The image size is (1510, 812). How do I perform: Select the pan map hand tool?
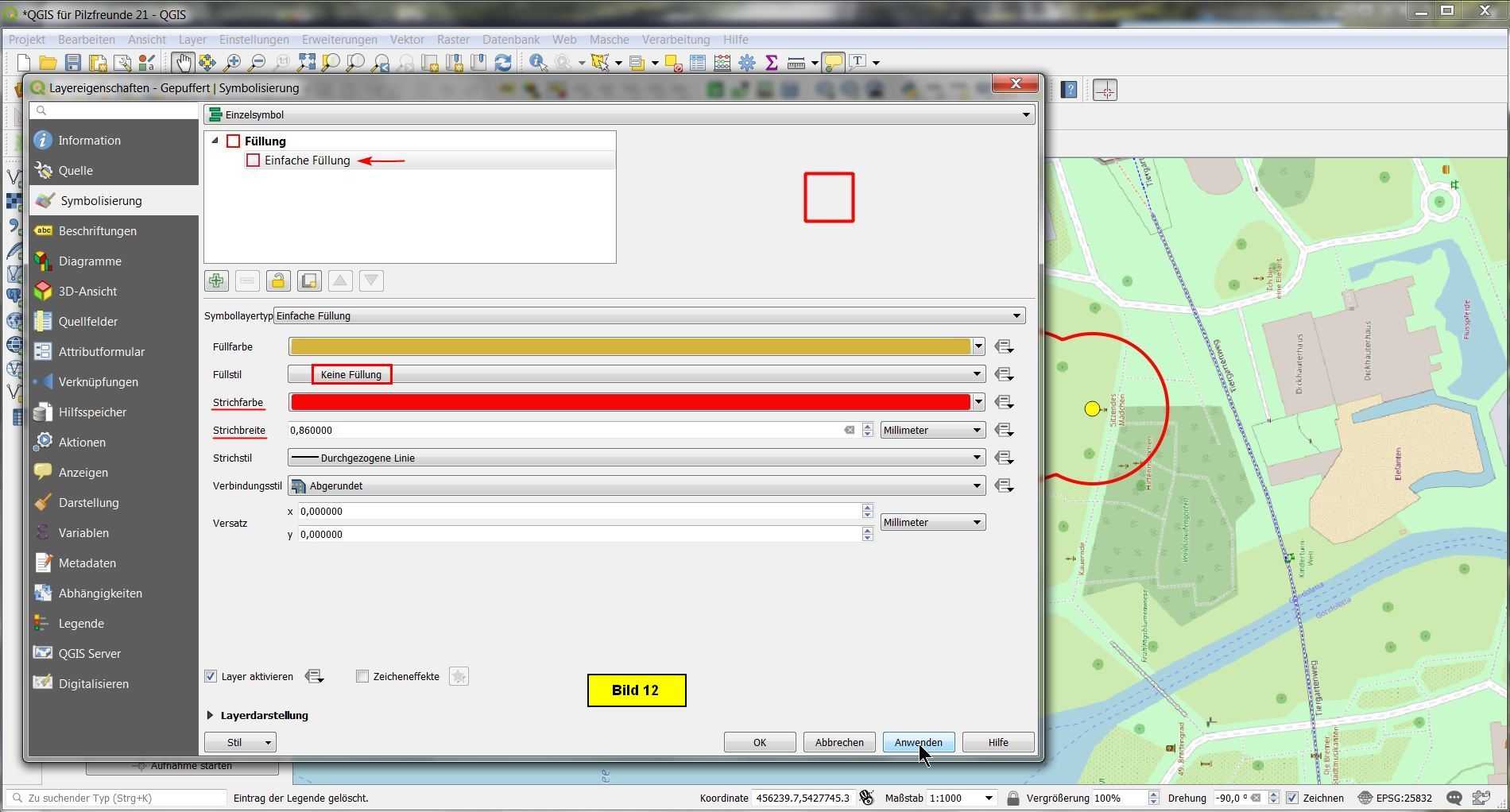click(183, 62)
